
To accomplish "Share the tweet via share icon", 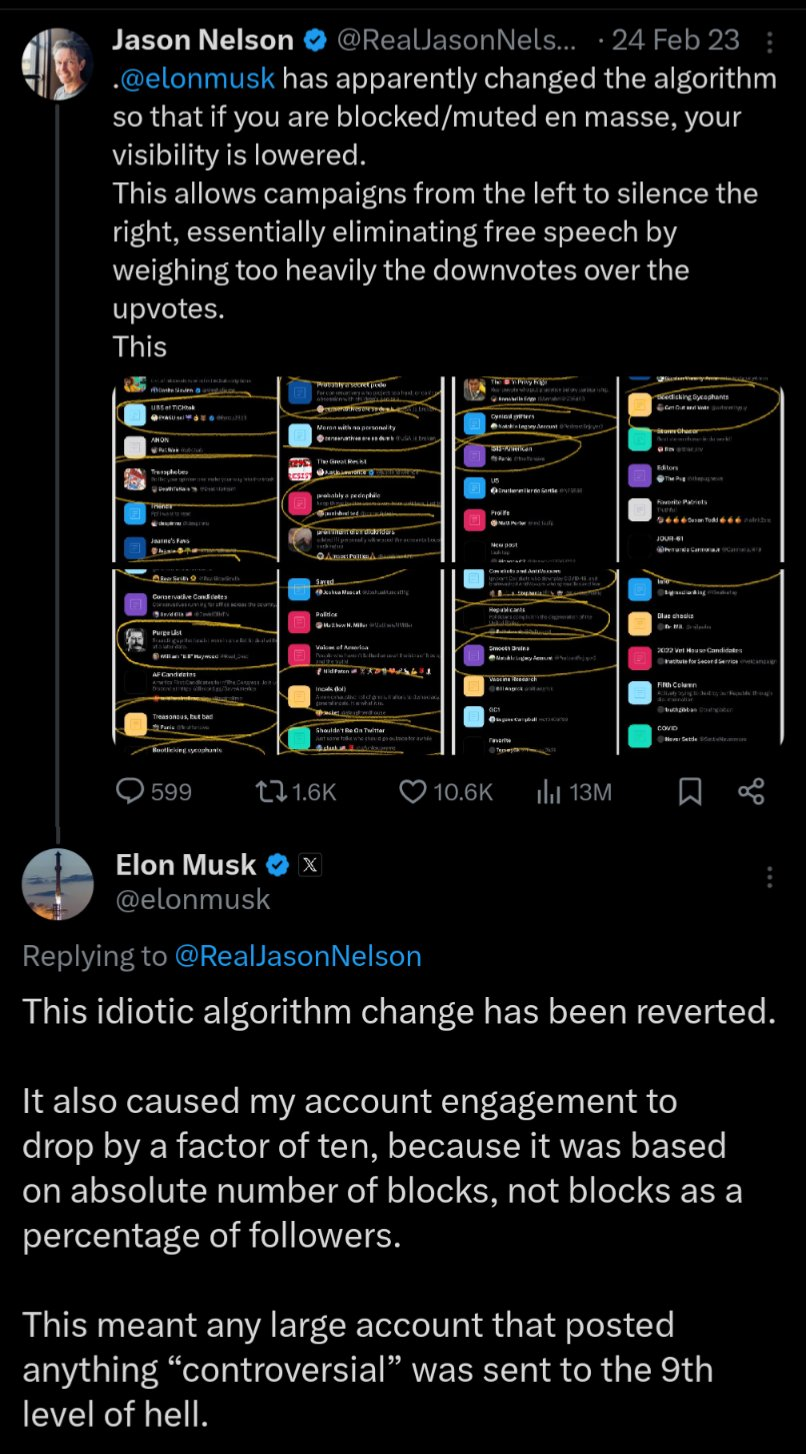I will point(751,792).
